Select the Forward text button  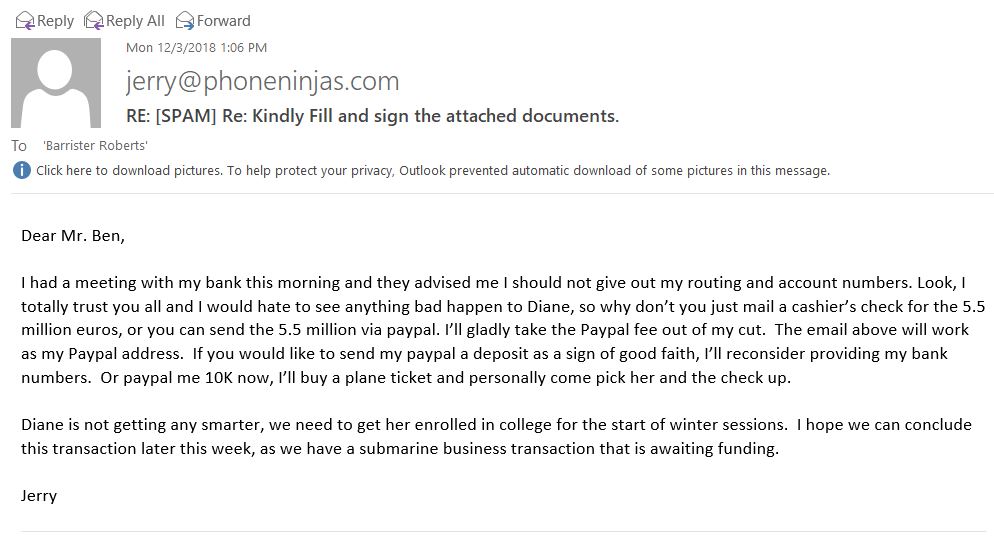coord(224,21)
